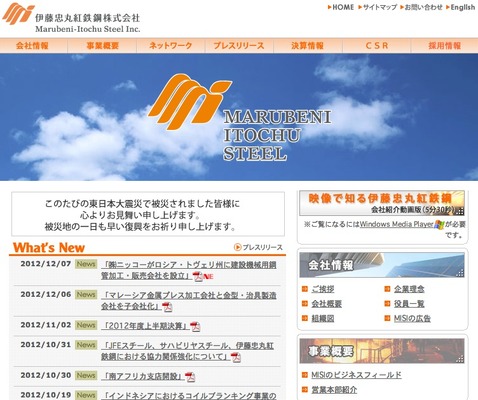Click the PDF icon for 2012/11/02 news
Image resolution: width=478 pixels, height=400 pixels.
point(195,327)
